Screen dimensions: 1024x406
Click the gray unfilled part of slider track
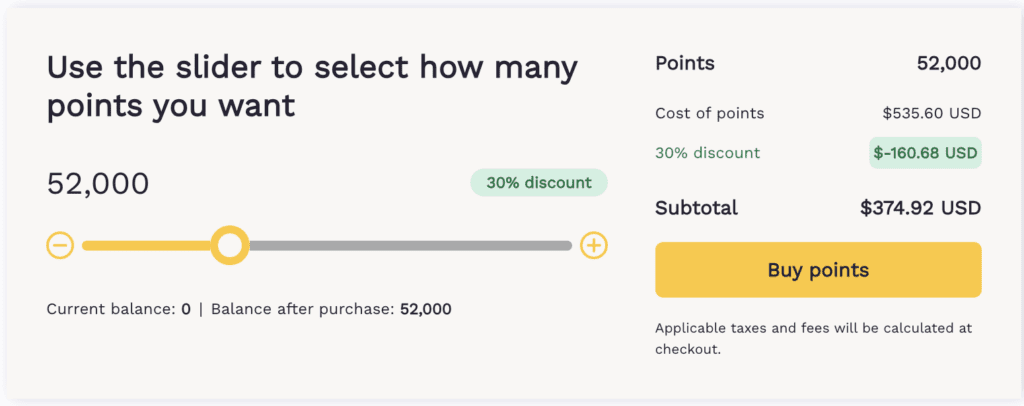(x=410, y=245)
